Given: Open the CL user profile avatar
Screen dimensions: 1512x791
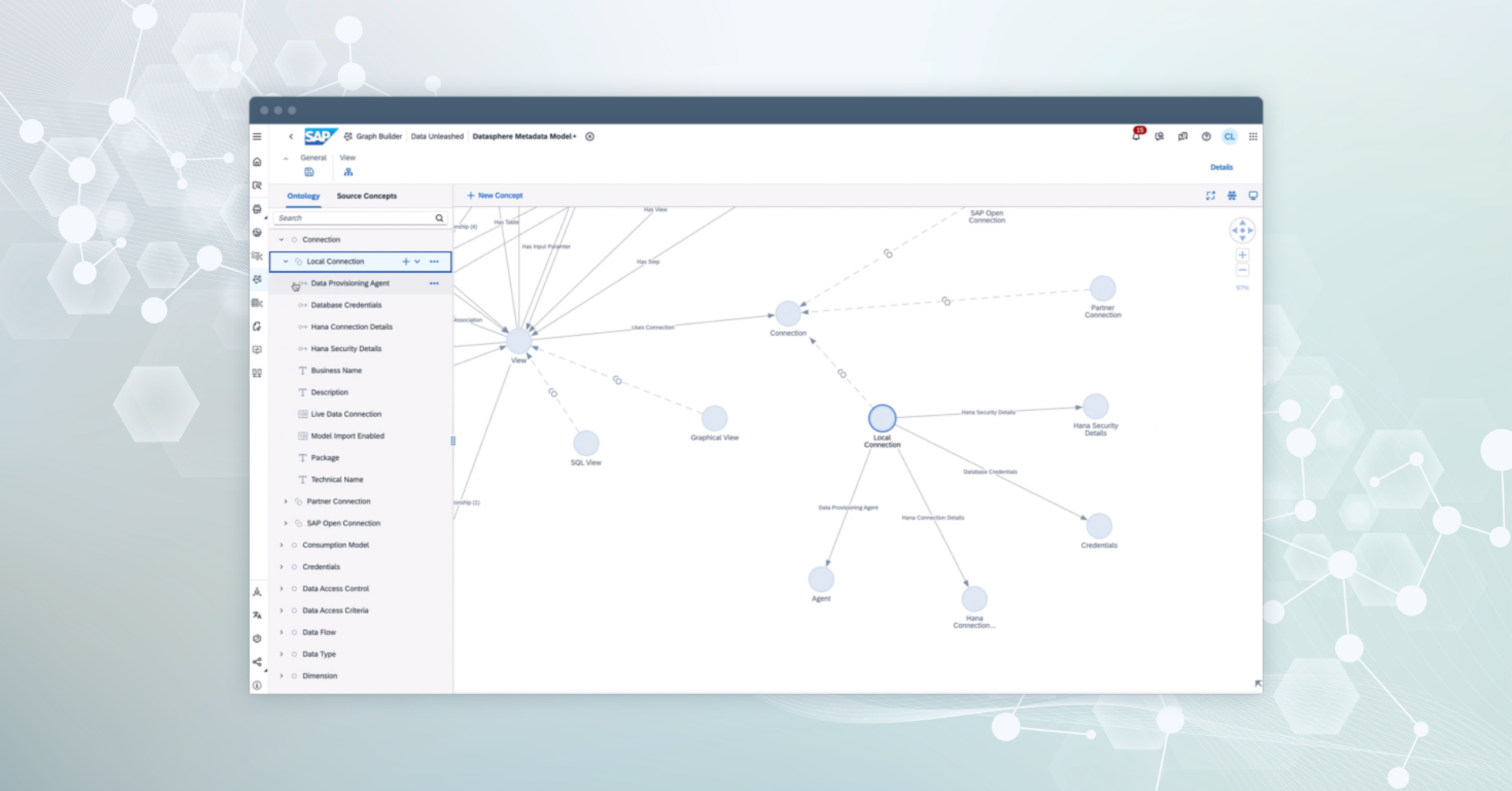Looking at the screenshot, I should (1229, 137).
